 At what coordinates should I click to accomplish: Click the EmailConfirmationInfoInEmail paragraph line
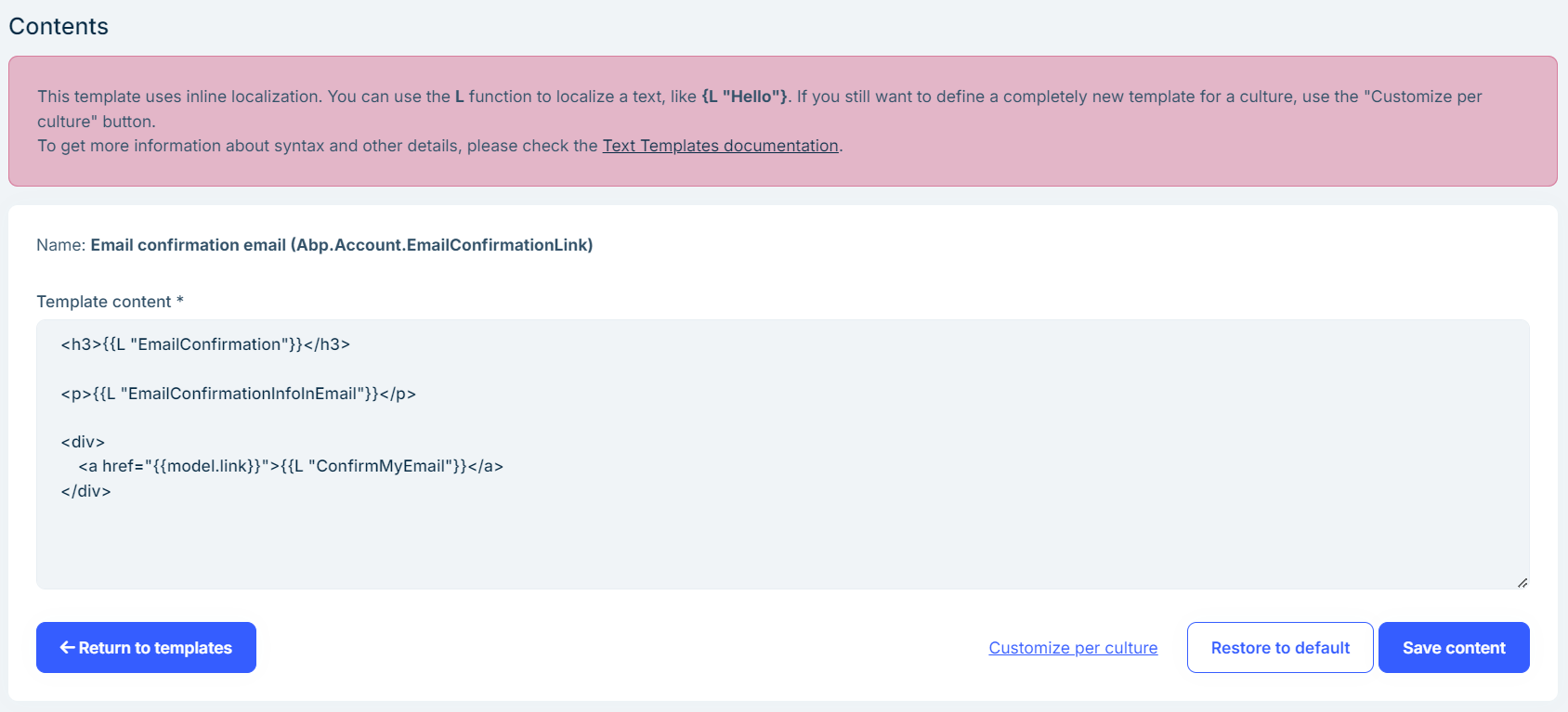point(237,393)
